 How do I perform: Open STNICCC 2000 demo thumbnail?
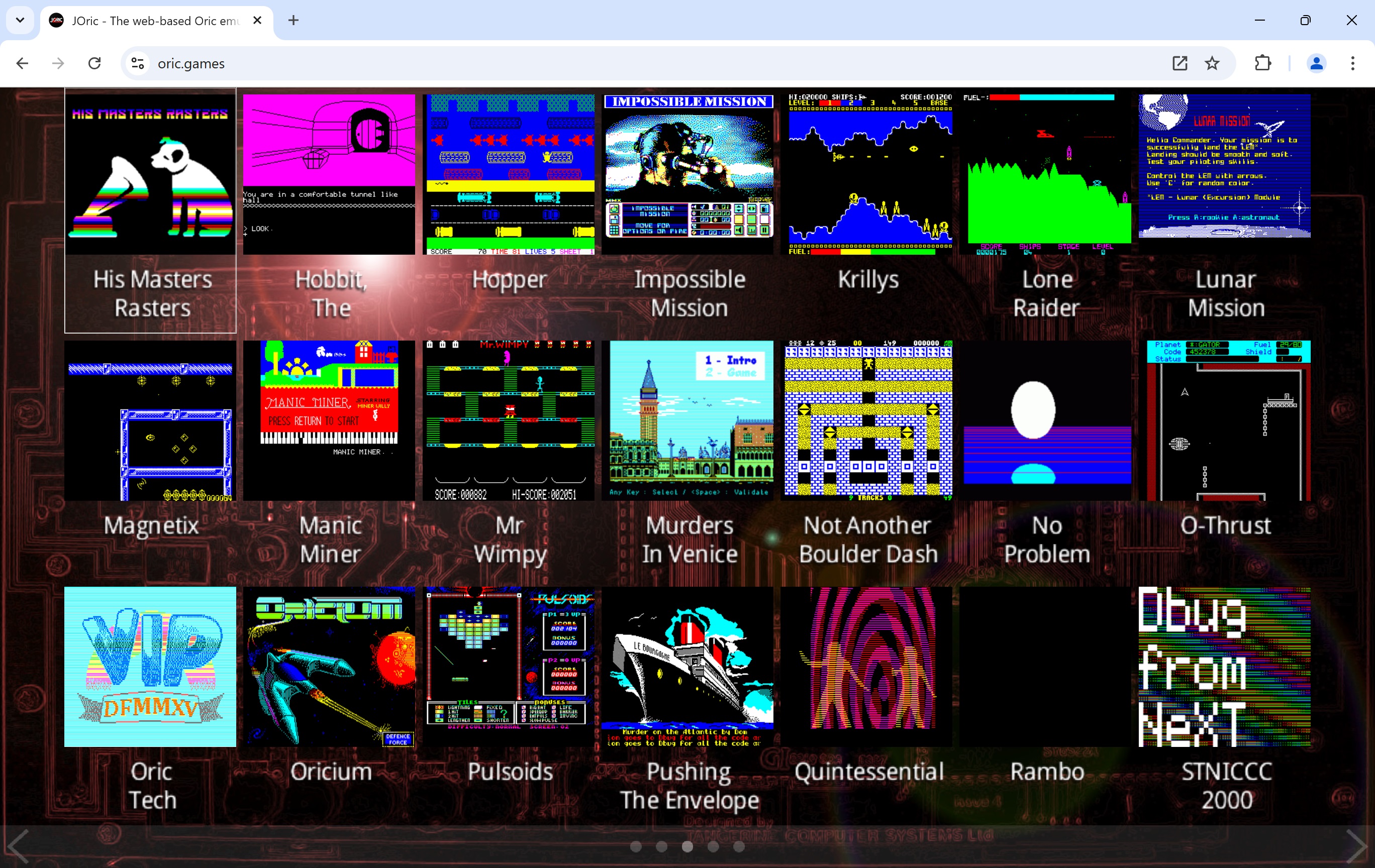tap(1224, 667)
